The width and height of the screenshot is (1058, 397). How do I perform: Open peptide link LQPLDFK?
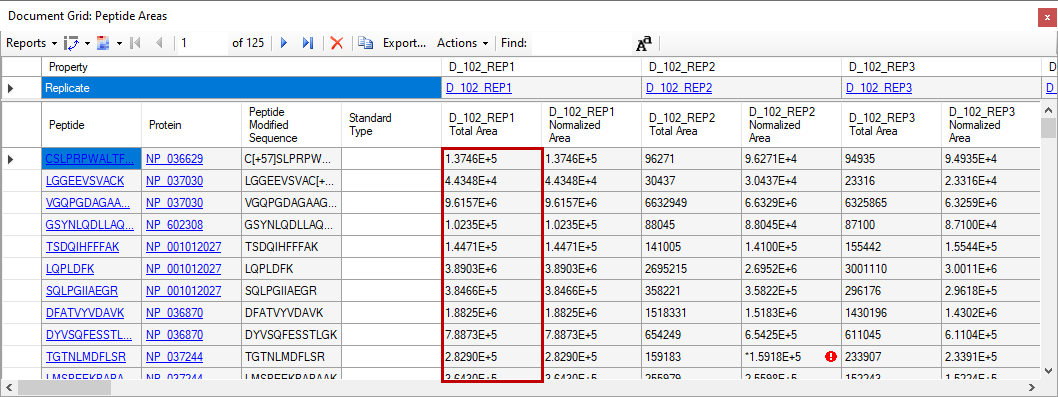tap(69, 269)
